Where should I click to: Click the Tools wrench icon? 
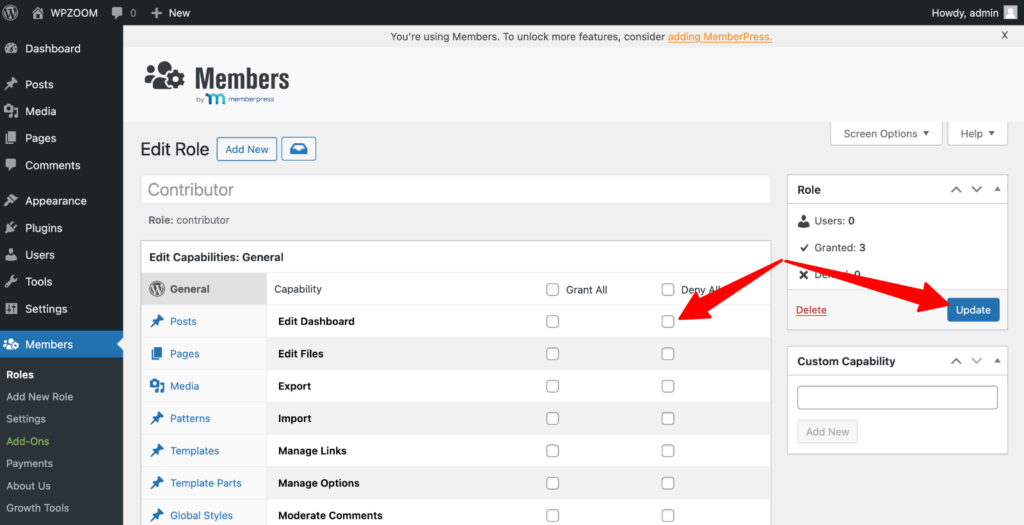[x=11, y=281]
